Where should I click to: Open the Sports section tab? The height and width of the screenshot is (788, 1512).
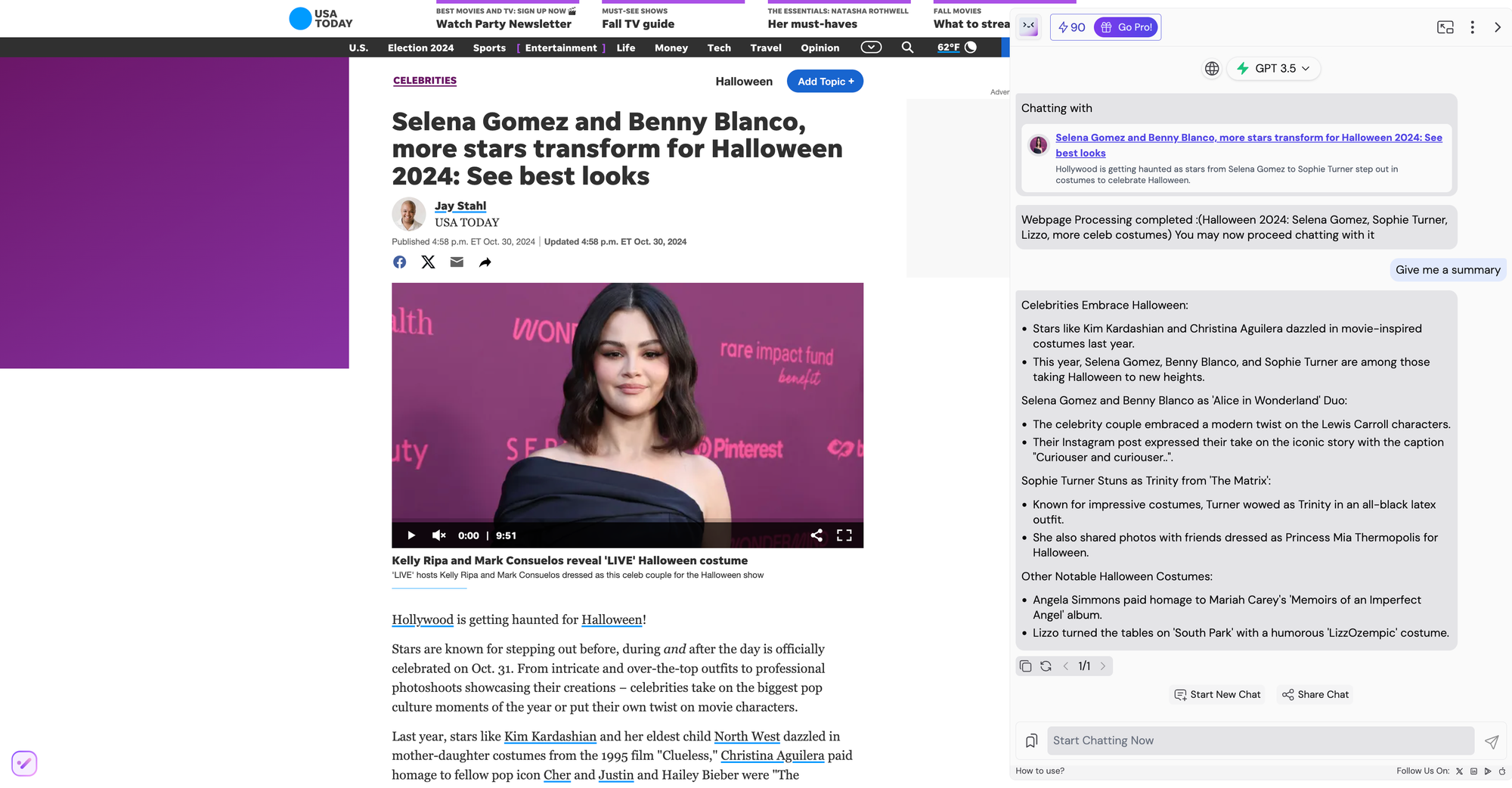[489, 48]
